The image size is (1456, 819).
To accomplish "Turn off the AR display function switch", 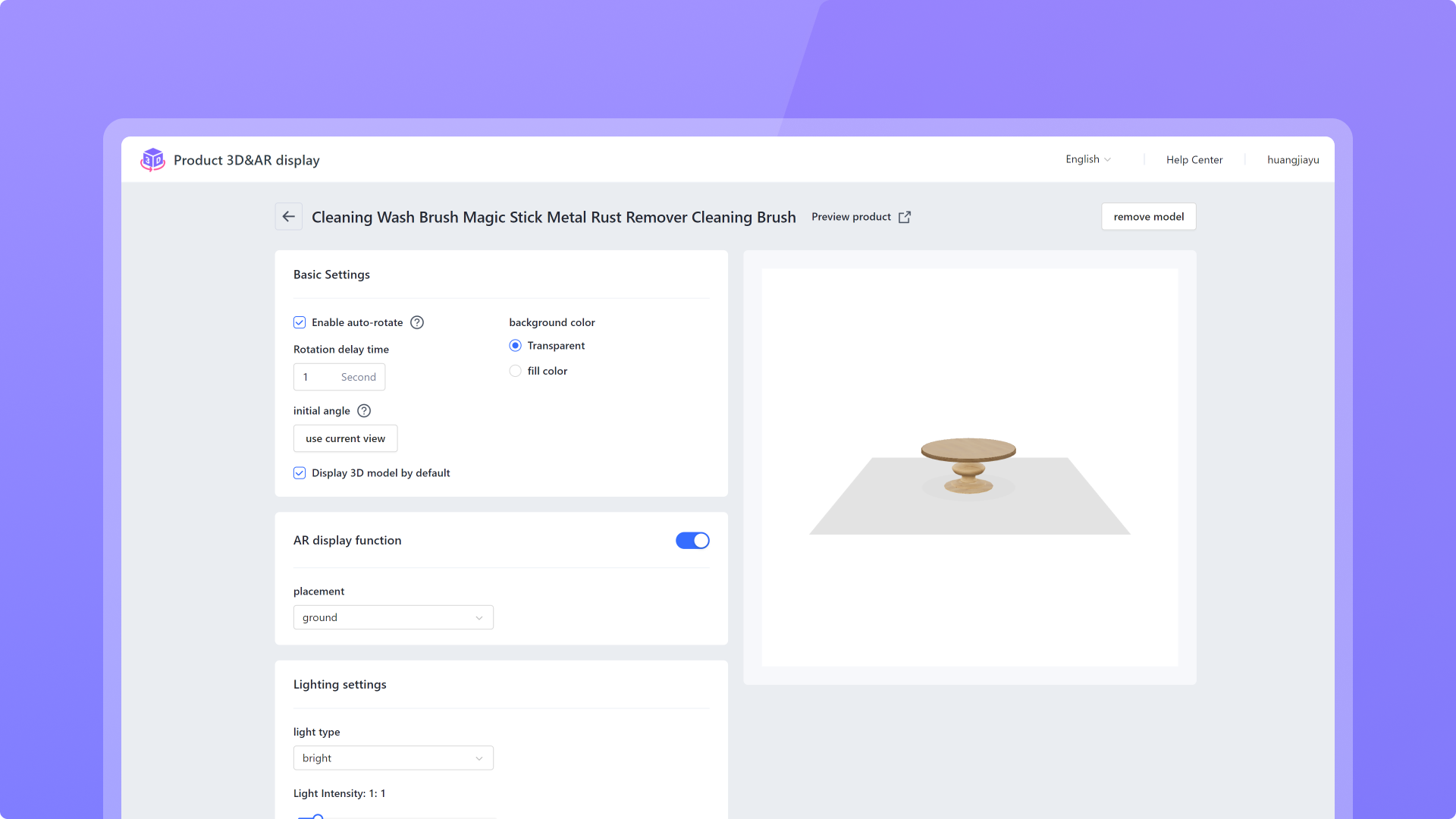I will pos(692,541).
